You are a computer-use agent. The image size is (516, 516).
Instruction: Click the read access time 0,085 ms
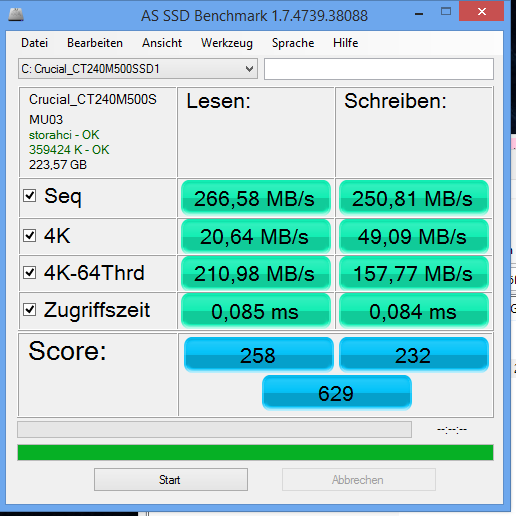[255, 311]
